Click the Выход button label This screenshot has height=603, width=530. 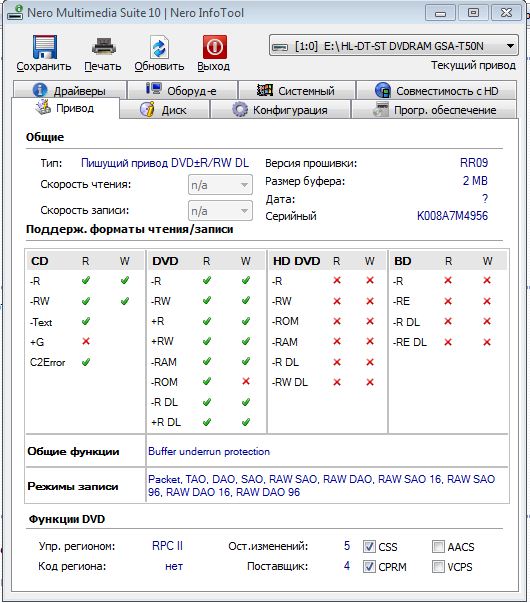pyautogui.click(x=213, y=67)
